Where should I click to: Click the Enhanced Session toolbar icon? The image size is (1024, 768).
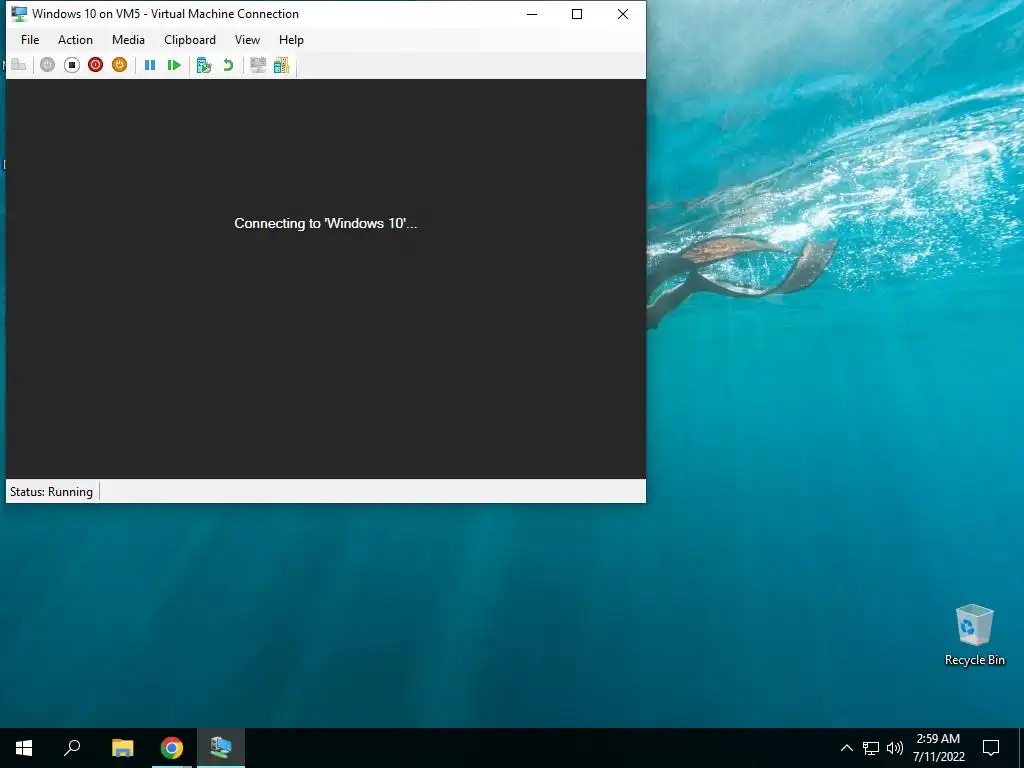pyautogui.click(x=258, y=65)
